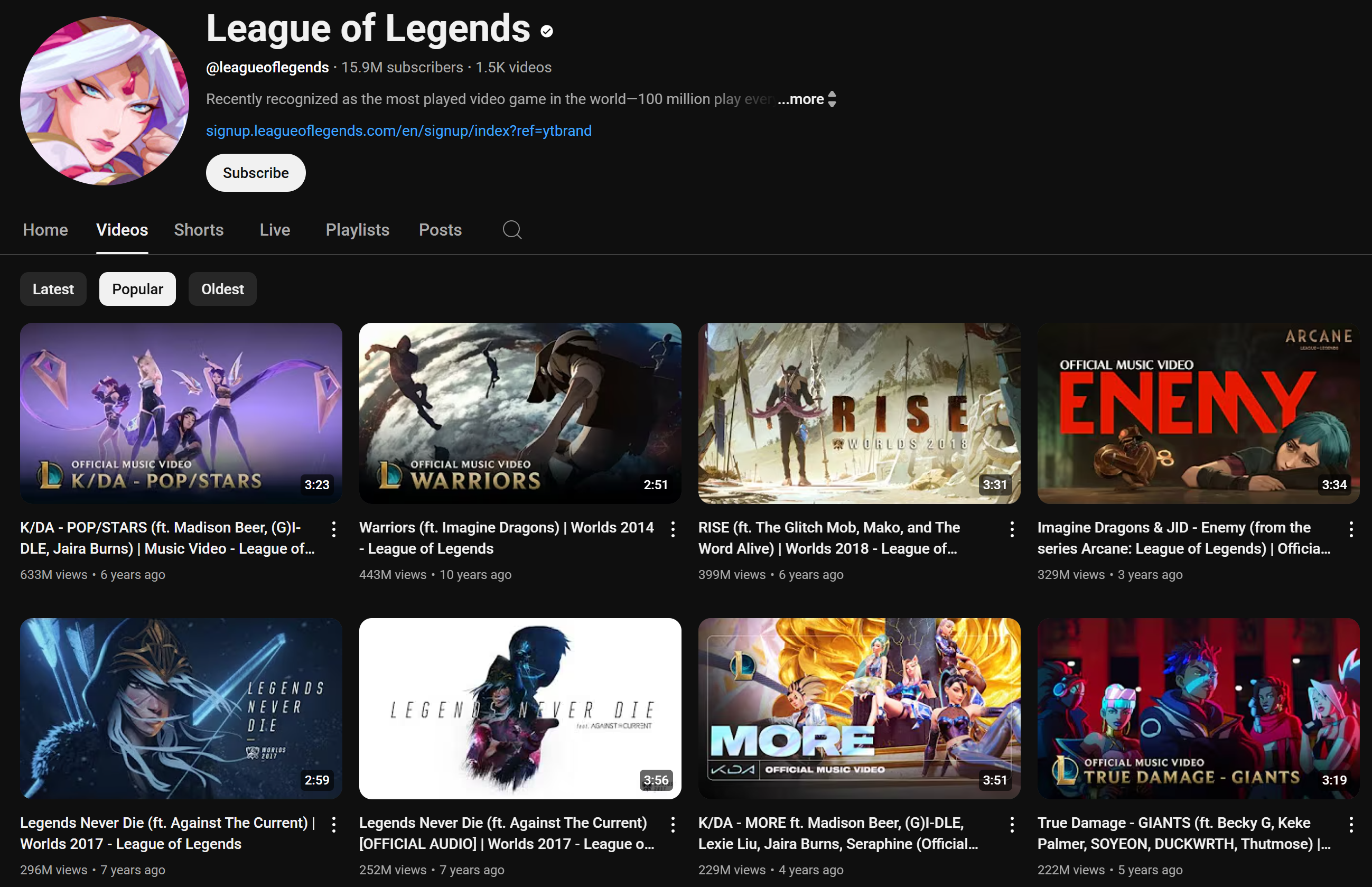
Task: Play the Arcane ENEMY thumbnail
Action: pos(1198,413)
